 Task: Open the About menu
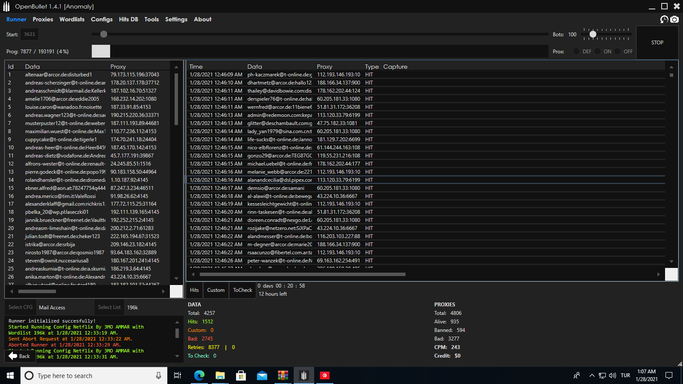(x=203, y=19)
